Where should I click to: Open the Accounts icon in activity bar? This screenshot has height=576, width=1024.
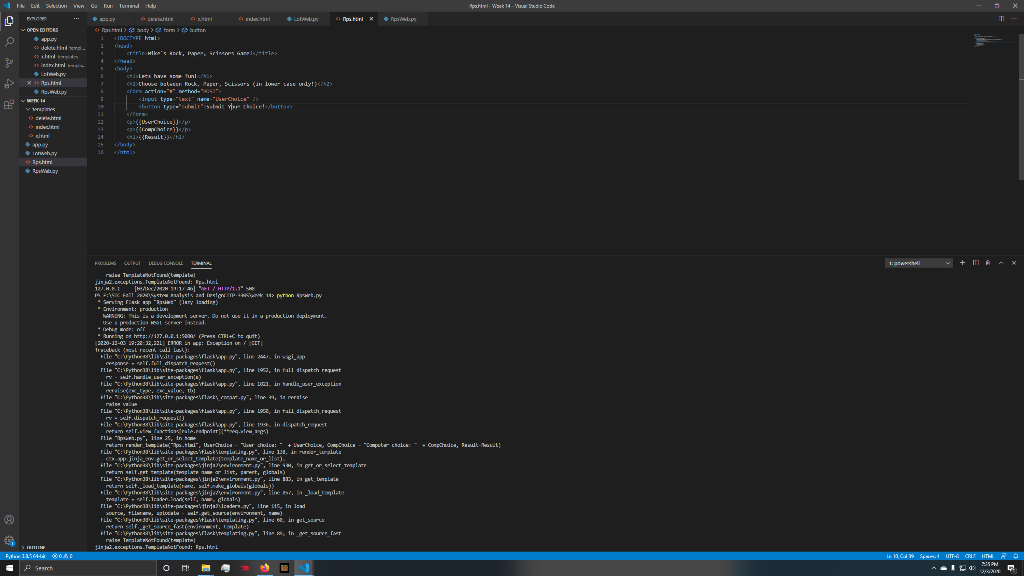[x=9, y=519]
